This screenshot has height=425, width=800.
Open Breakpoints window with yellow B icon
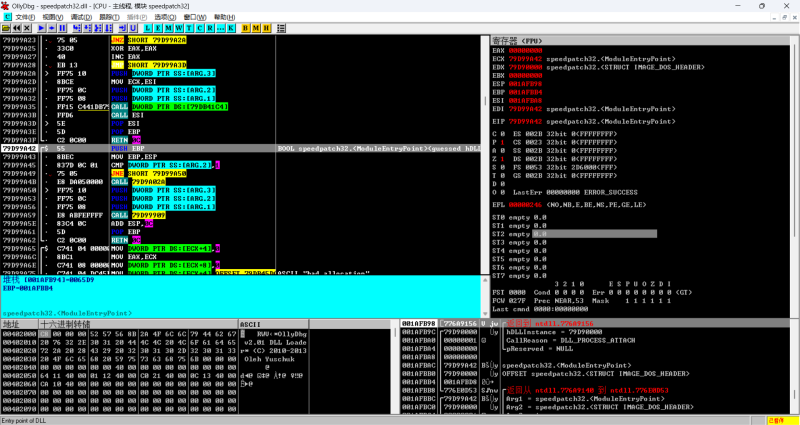pos(245,28)
